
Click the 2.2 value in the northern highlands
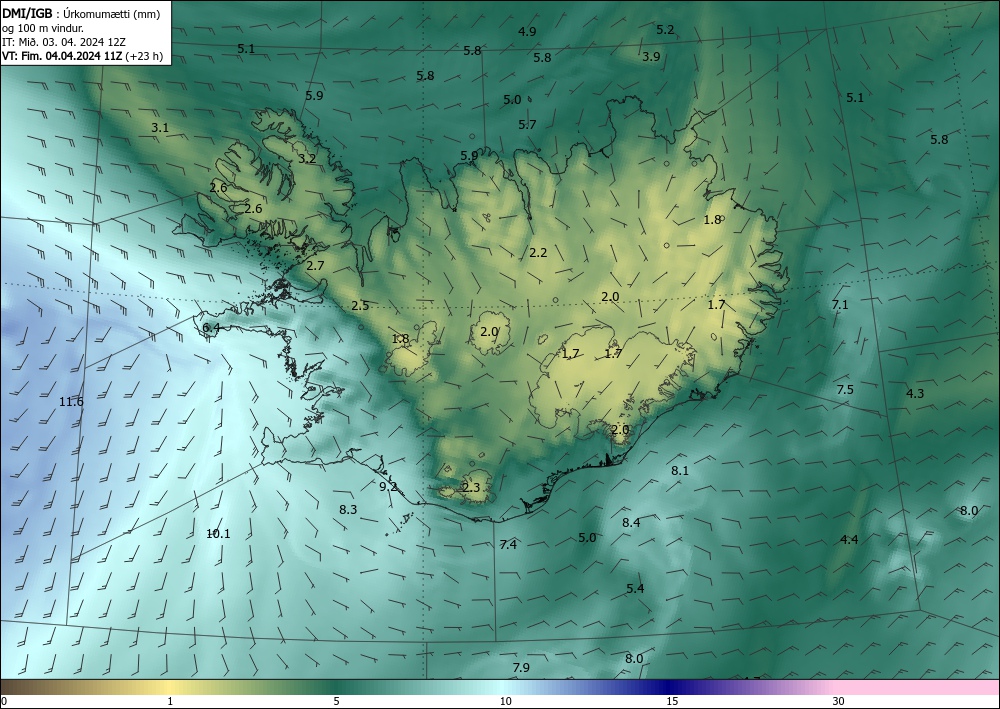pos(538,253)
